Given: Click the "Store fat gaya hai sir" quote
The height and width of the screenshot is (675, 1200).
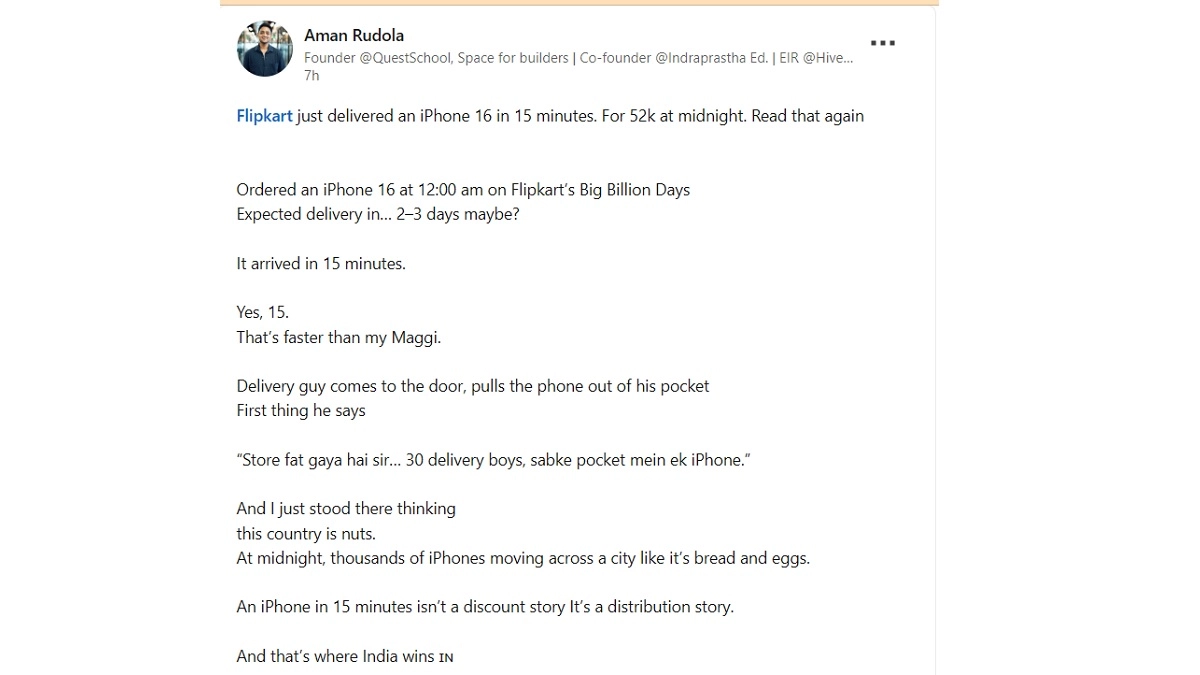Looking at the screenshot, I should tap(492, 460).
